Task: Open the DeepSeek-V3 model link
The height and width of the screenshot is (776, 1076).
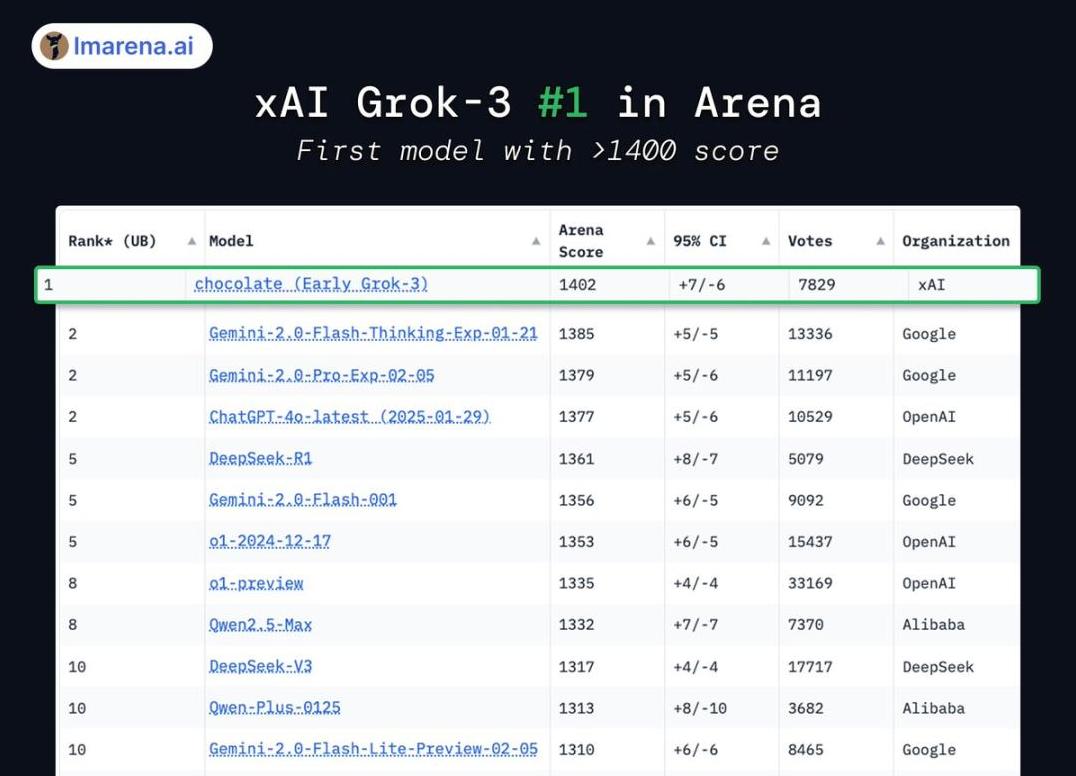Action: [x=260, y=666]
